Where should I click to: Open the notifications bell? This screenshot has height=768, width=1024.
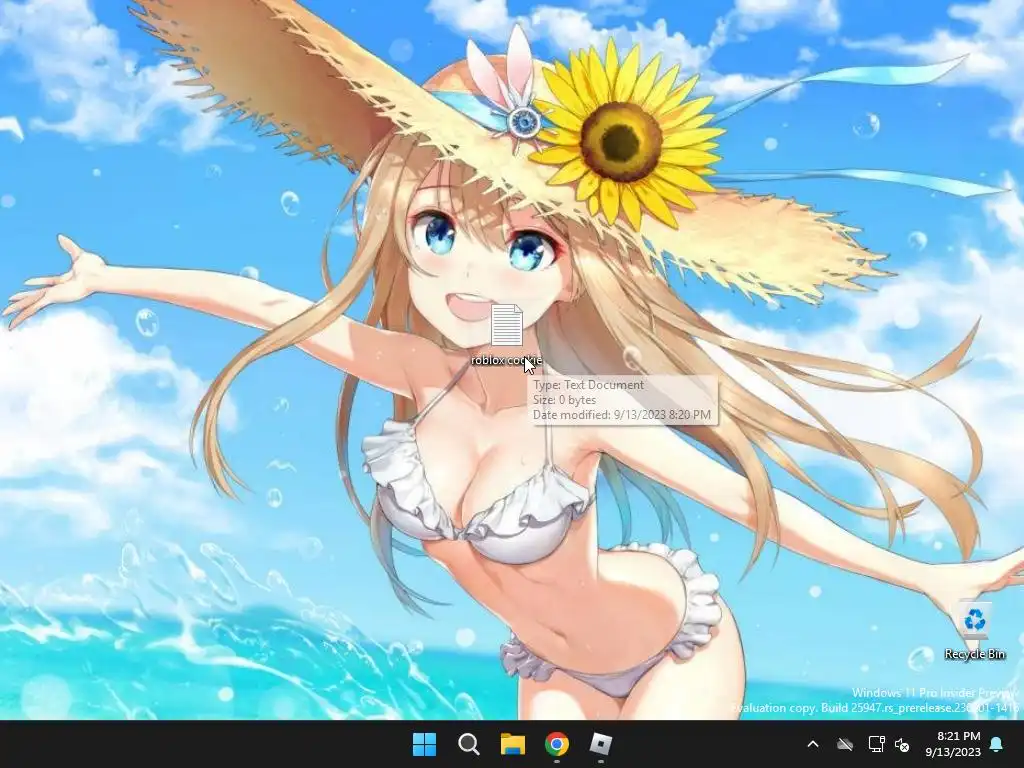point(997,744)
